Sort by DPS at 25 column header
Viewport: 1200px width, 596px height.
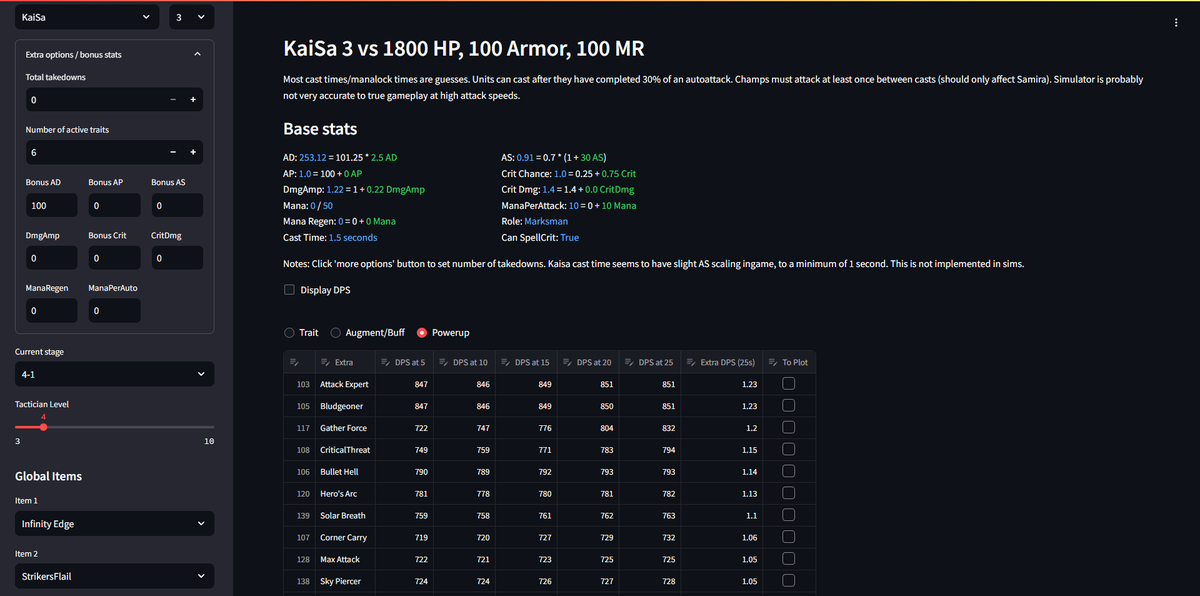[648, 362]
